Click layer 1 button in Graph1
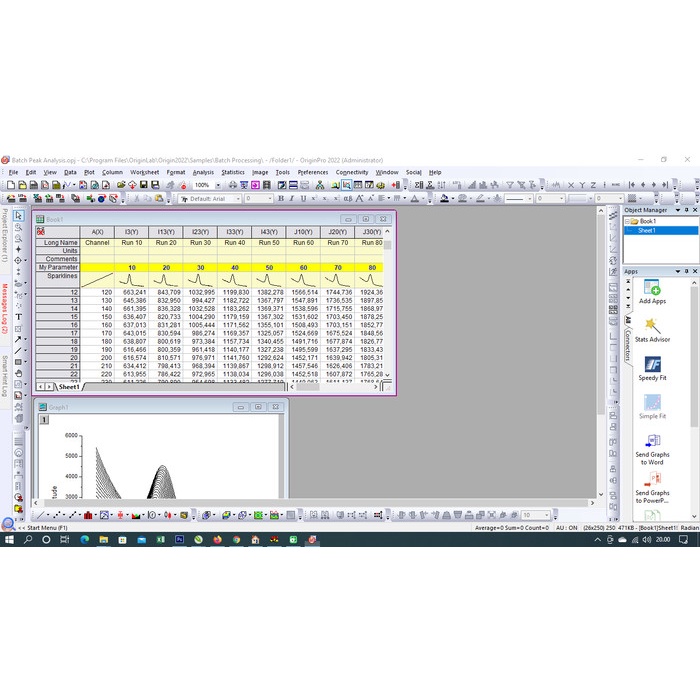The width and height of the screenshot is (700, 700). [x=44, y=420]
